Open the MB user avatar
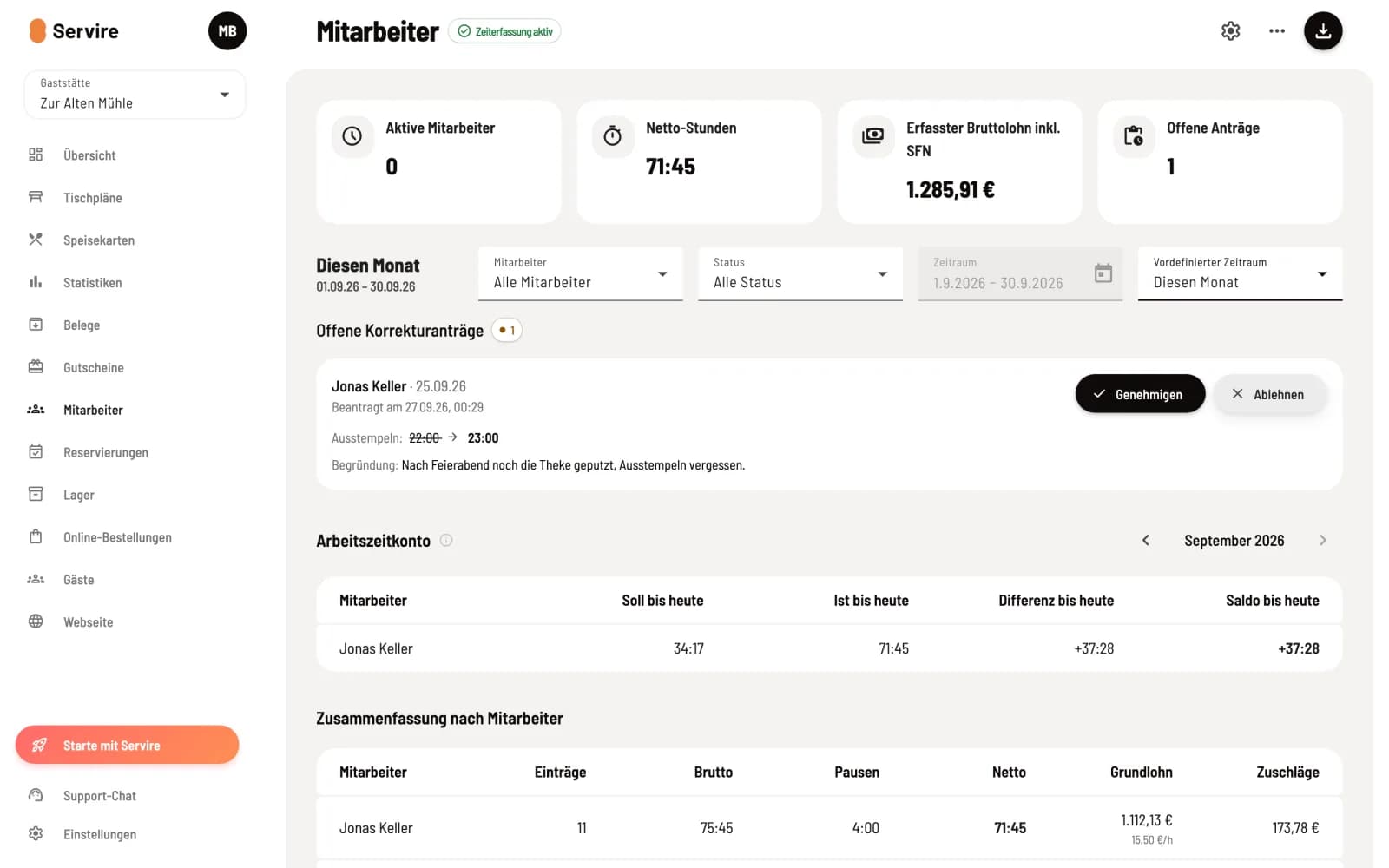1389x868 pixels. (227, 31)
